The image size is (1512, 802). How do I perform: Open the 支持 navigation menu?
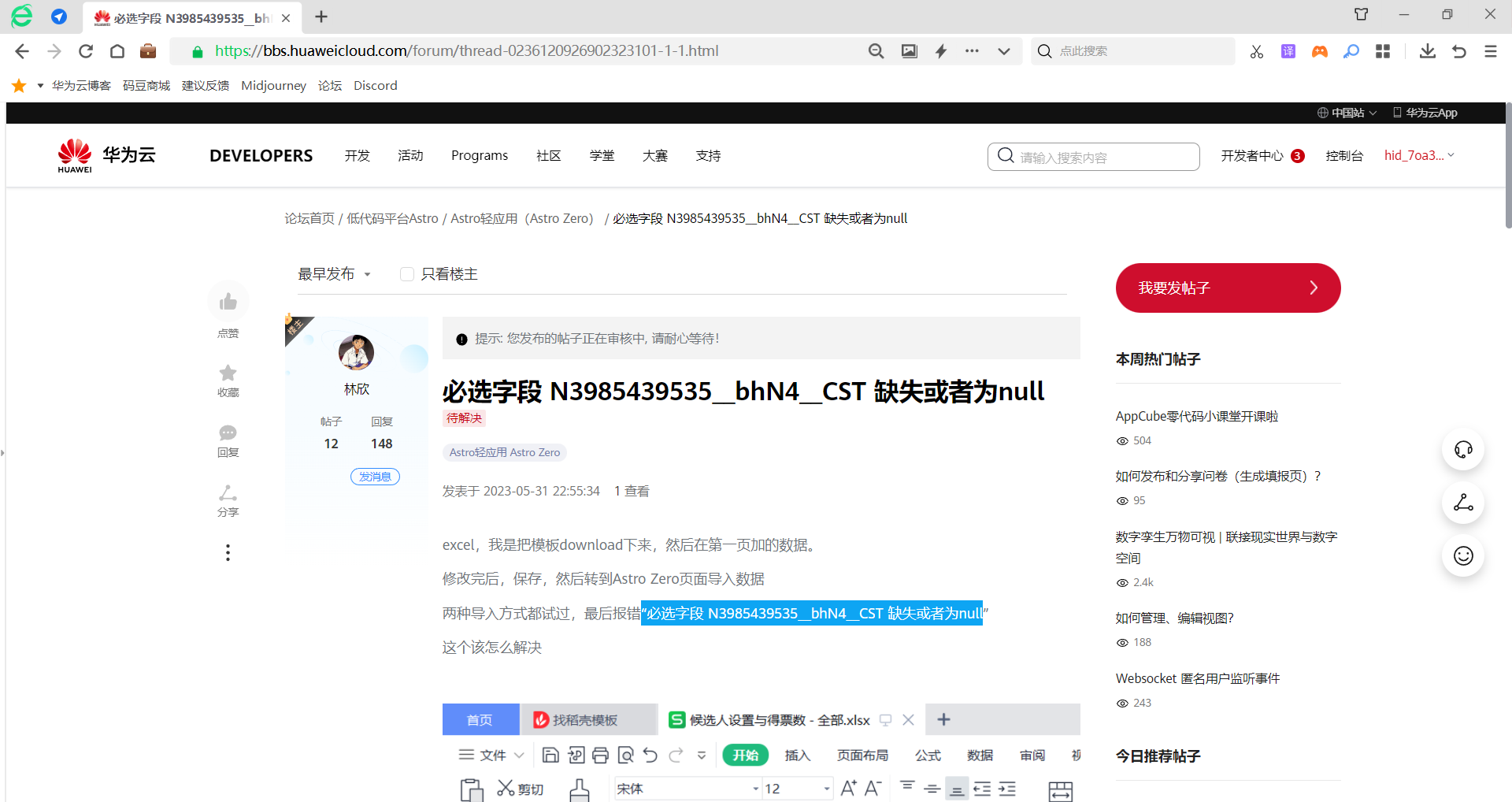709,155
